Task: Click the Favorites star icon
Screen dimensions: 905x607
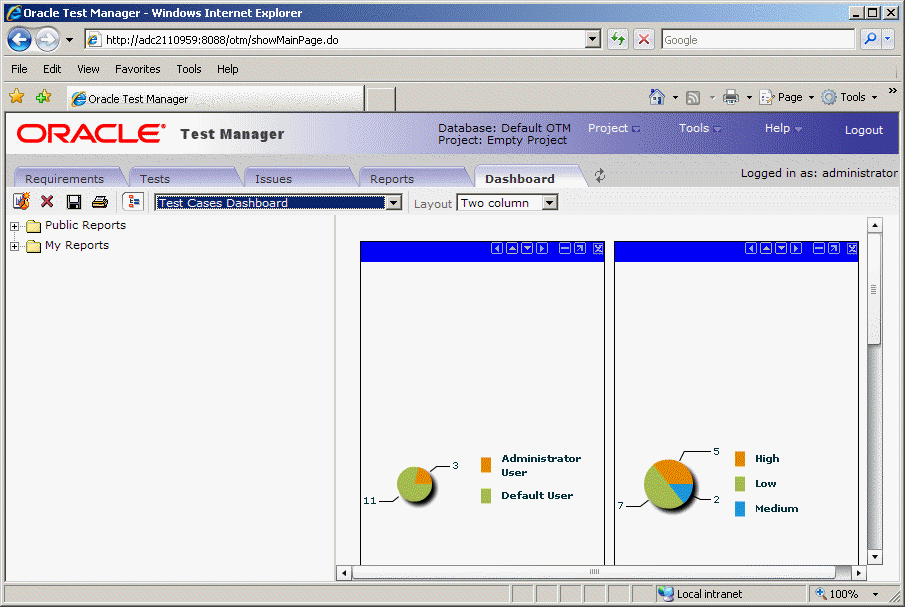Action: tap(17, 96)
